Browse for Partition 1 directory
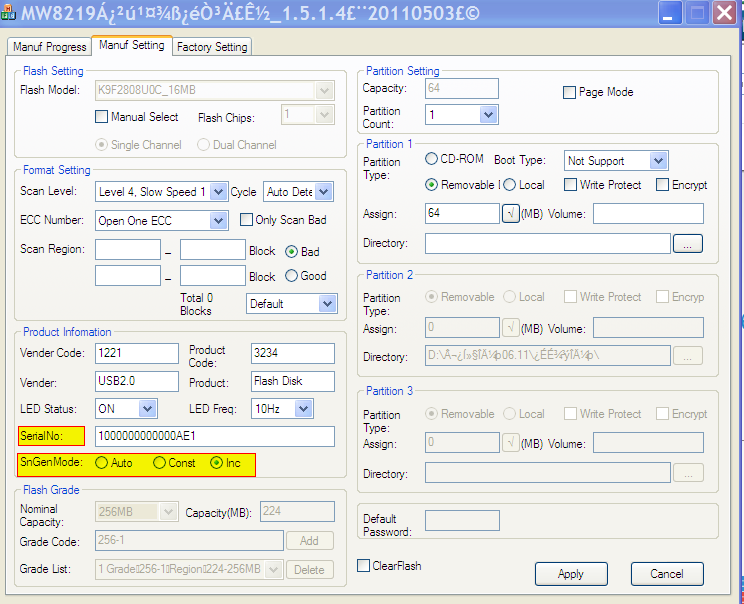744x604 pixels. (x=688, y=244)
